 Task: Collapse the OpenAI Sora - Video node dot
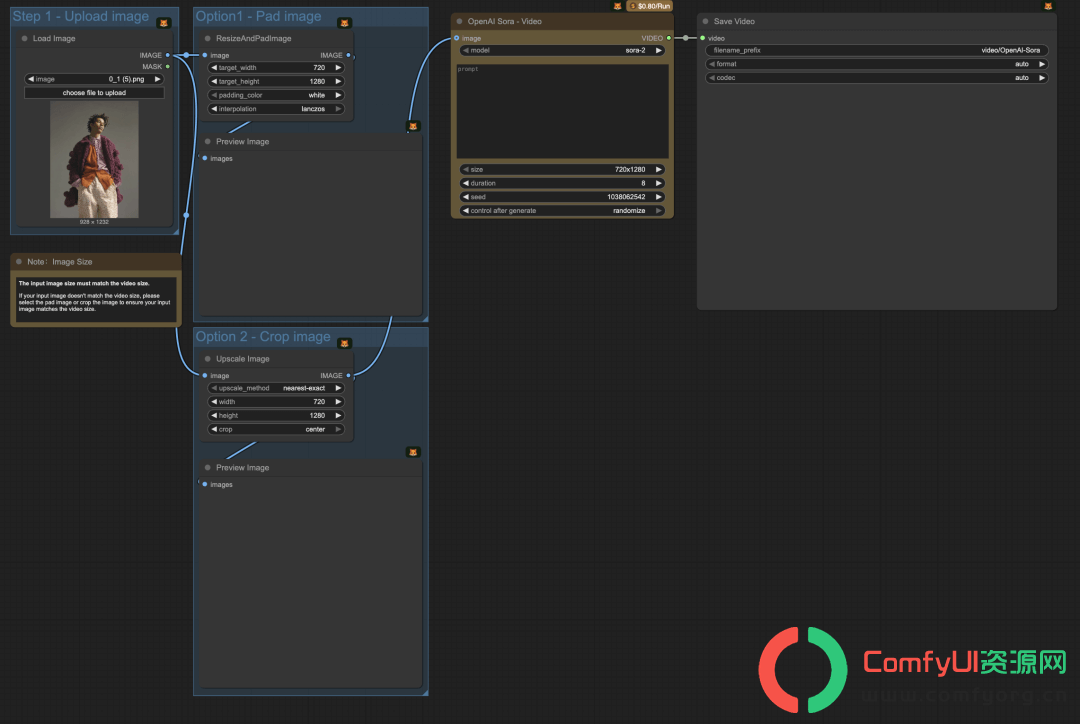(459, 21)
